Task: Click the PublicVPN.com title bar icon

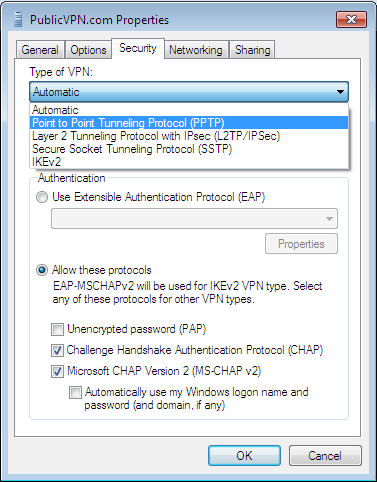Action: tap(18, 19)
